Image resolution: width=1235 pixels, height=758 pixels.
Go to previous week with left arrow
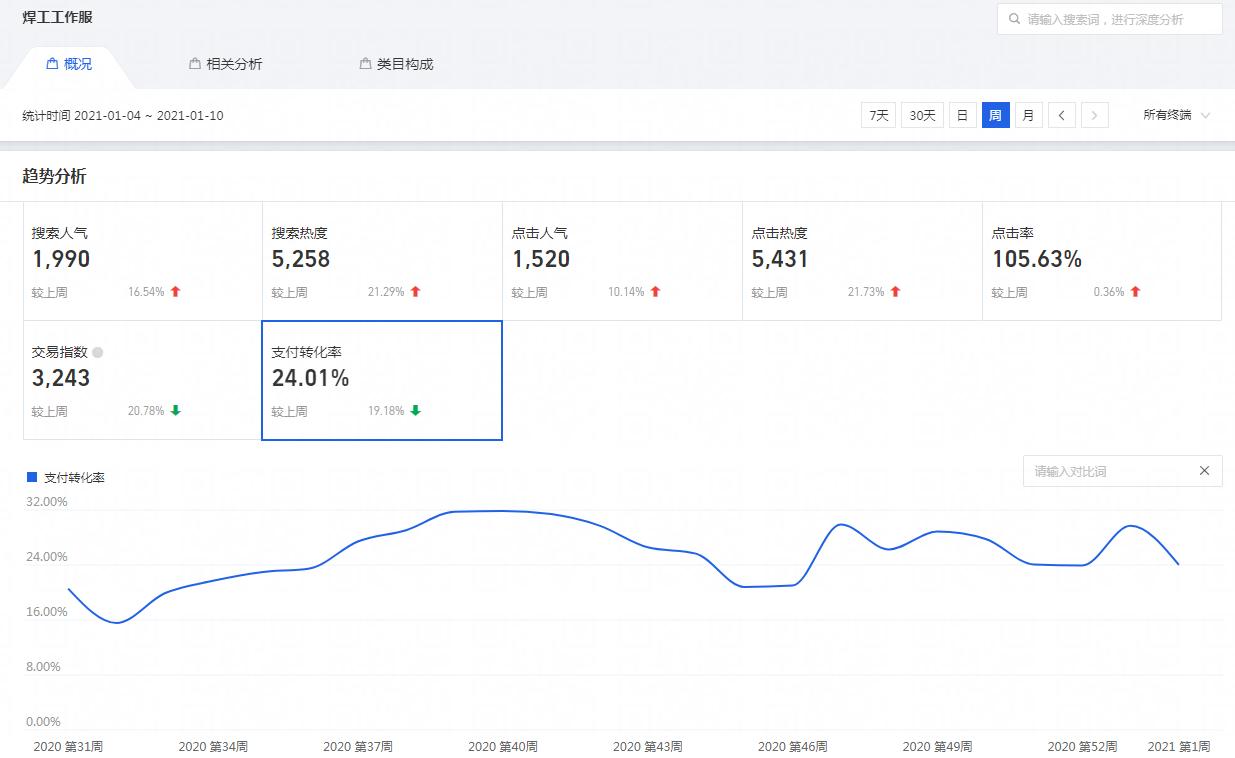(1061, 115)
